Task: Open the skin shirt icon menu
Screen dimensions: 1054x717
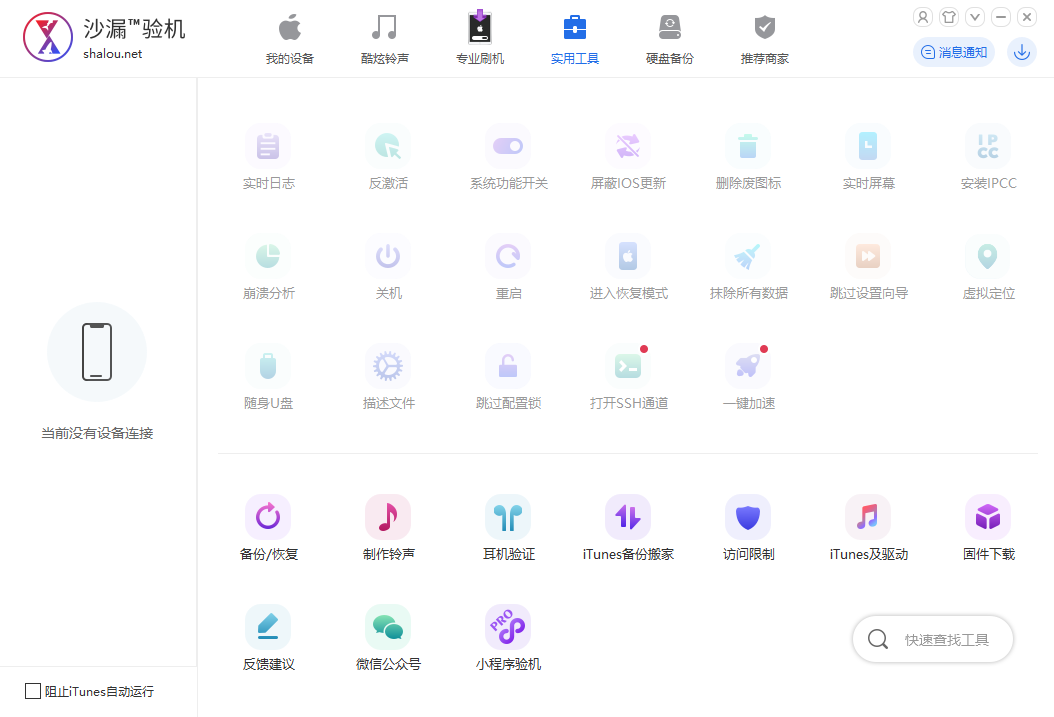Action: tap(949, 17)
